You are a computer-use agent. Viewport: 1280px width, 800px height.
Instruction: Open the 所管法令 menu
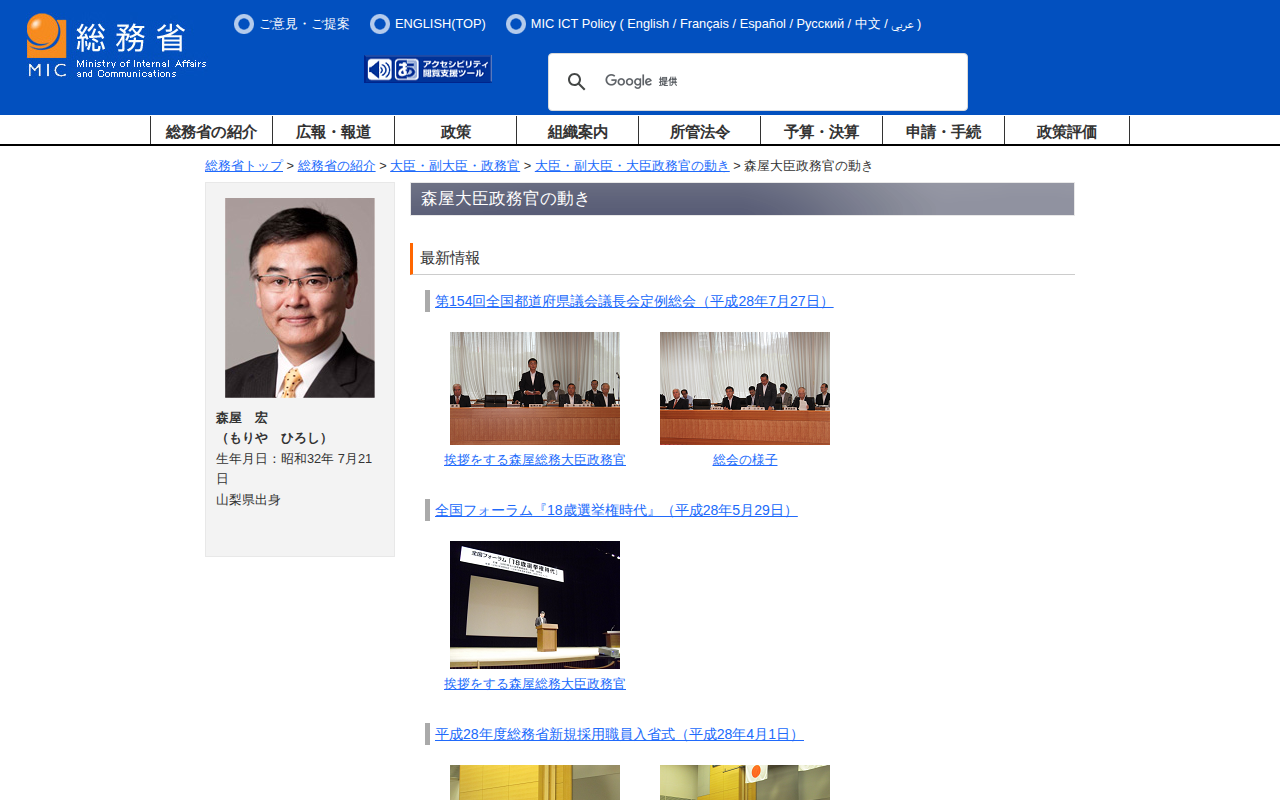pos(699,131)
